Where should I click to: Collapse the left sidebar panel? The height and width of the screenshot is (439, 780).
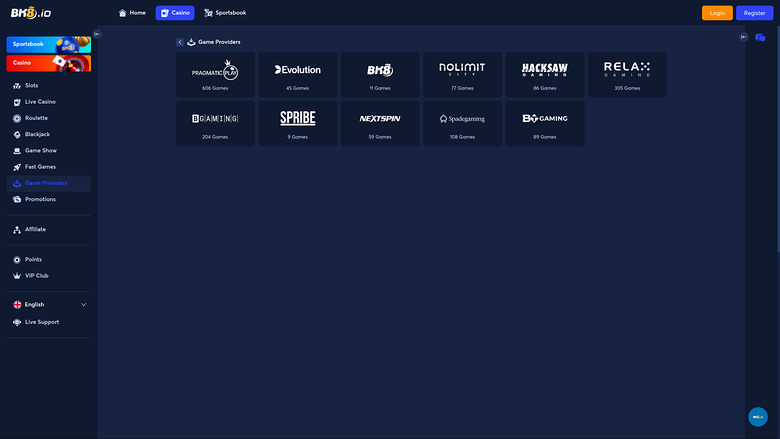(x=97, y=34)
